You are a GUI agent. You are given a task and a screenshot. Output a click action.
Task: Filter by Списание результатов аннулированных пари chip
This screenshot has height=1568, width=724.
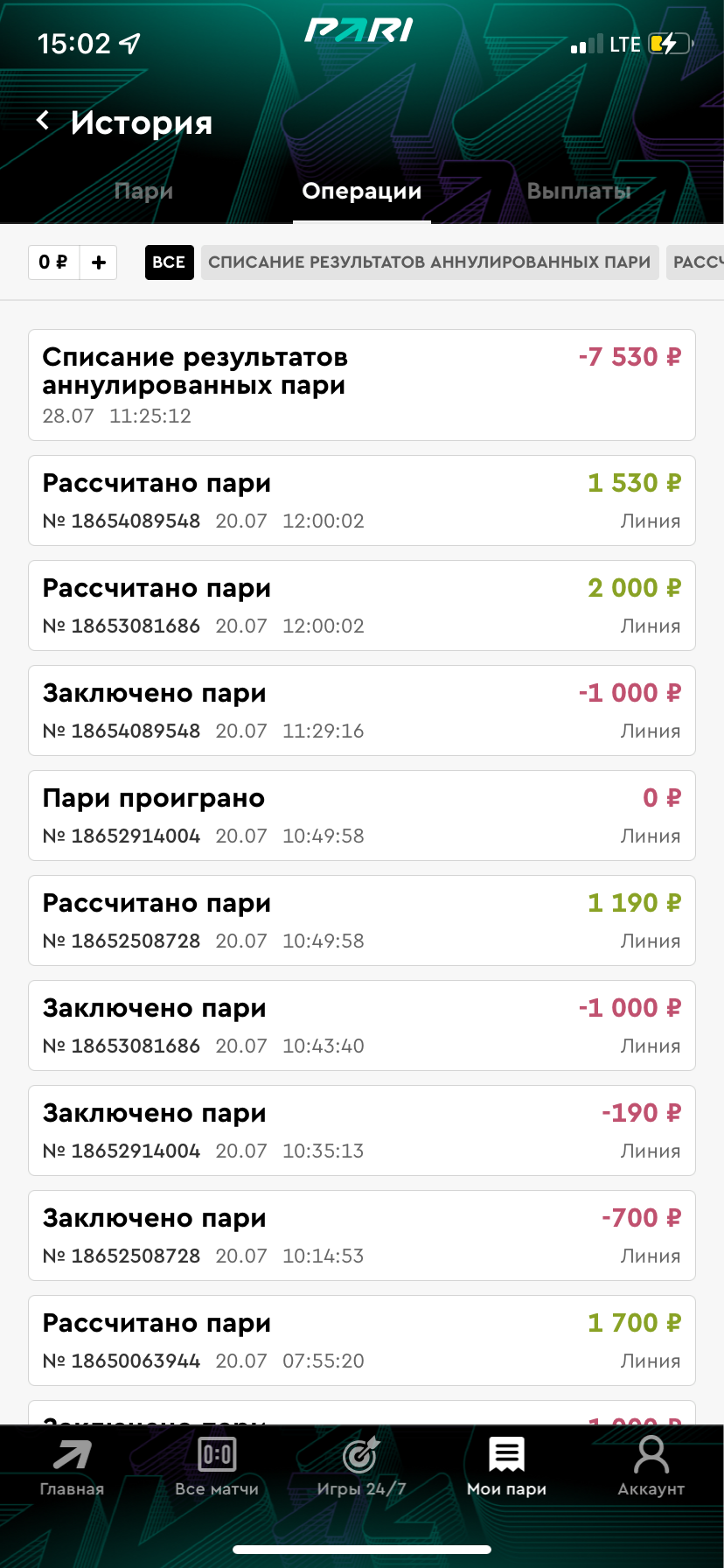[429, 262]
